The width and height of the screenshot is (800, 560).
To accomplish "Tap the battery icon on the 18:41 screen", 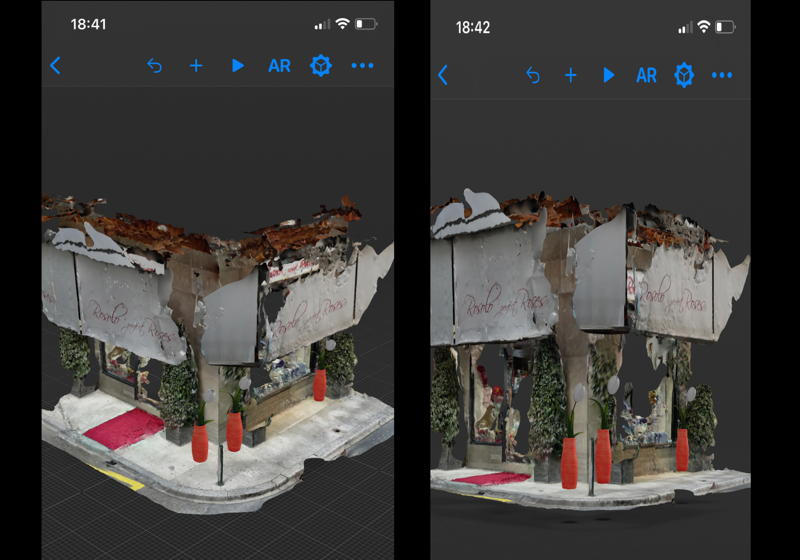I will (366, 23).
